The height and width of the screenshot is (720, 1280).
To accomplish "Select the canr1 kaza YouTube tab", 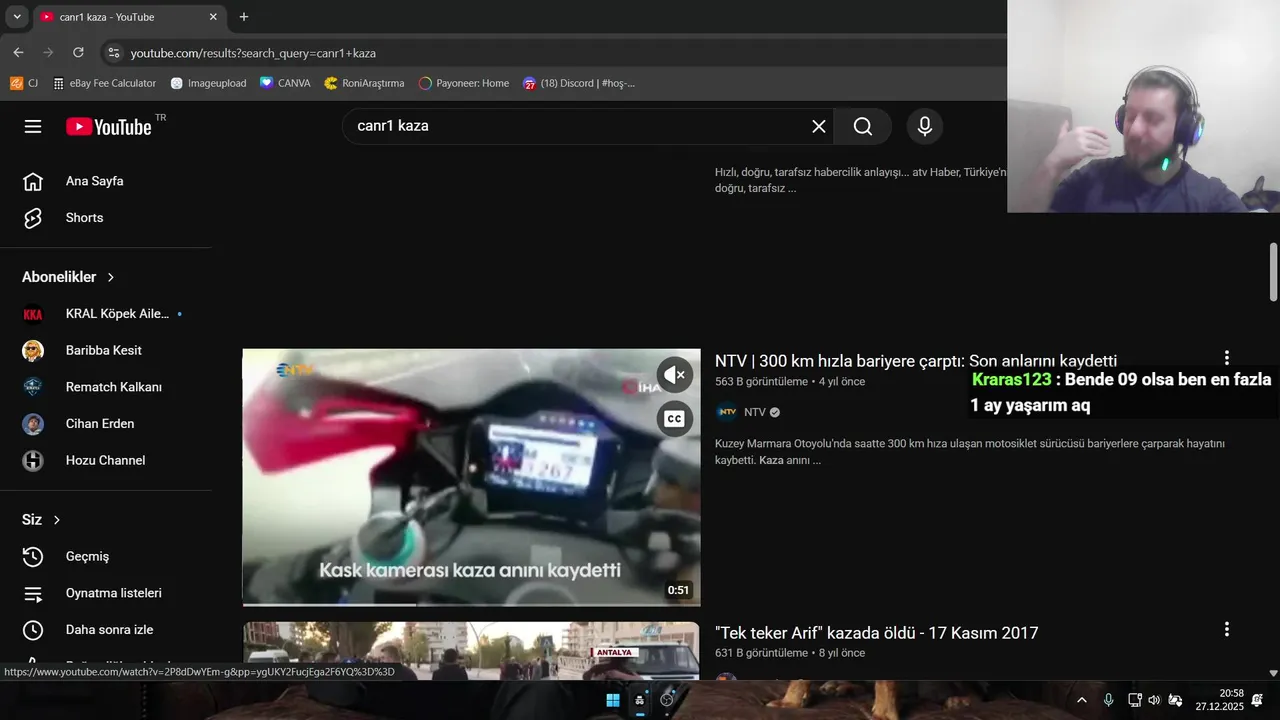I will click(x=129, y=17).
